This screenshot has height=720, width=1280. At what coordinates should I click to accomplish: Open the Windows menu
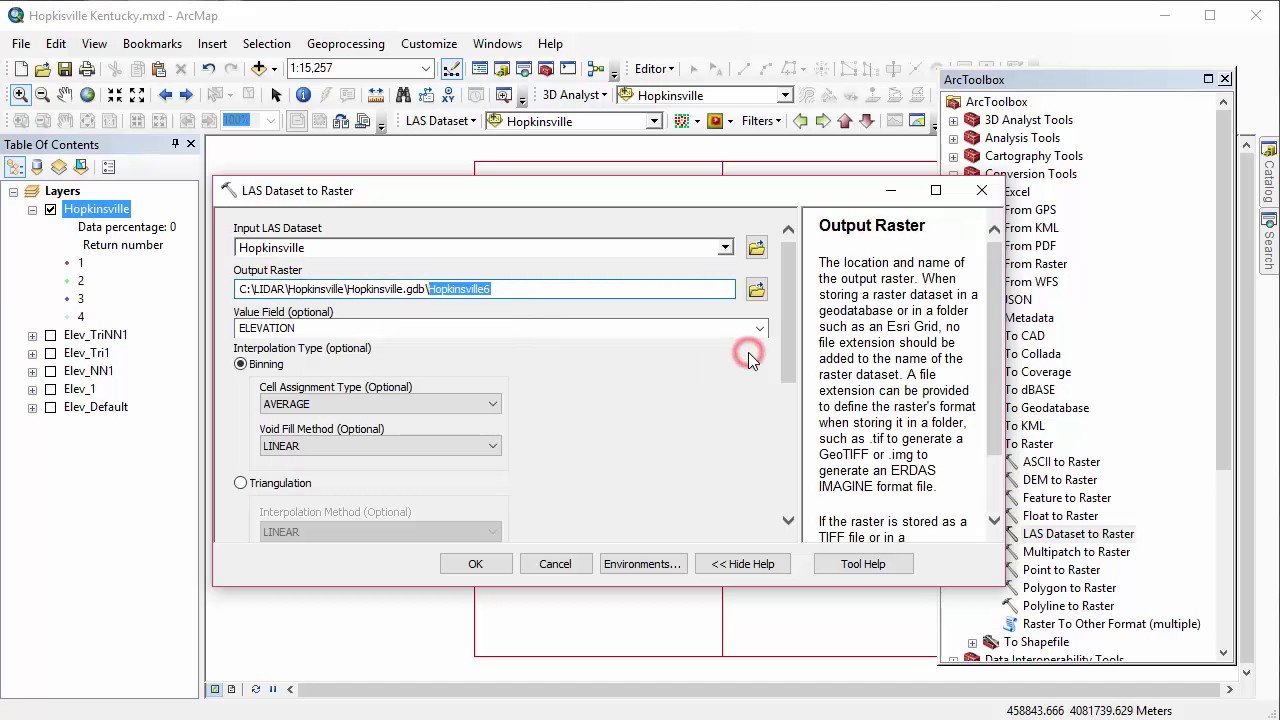497,44
